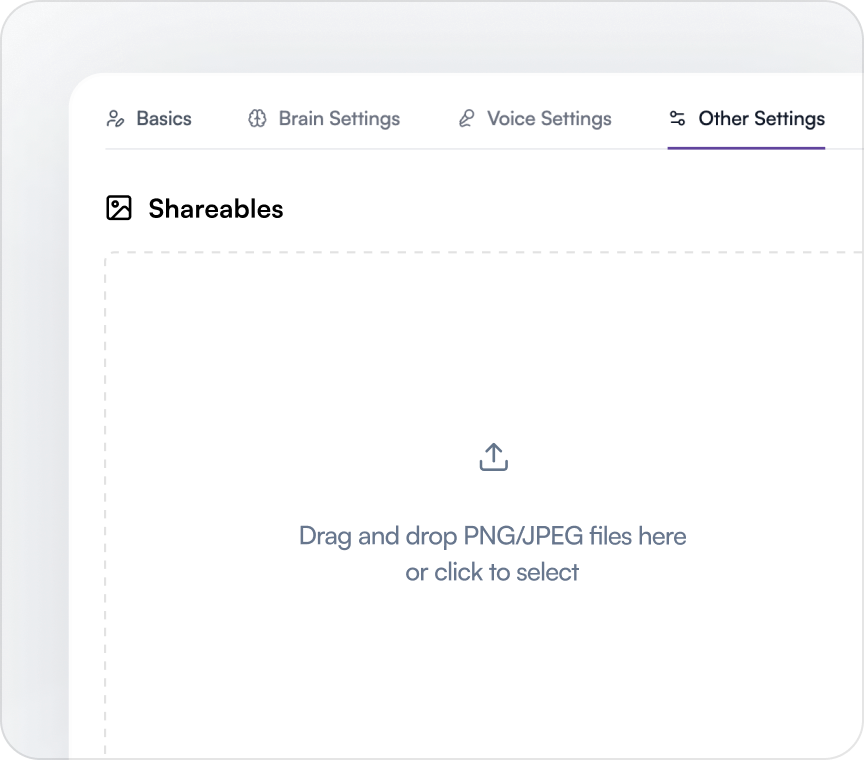Image resolution: width=864 pixels, height=760 pixels.
Task: Click the "or click to select" text
Action: (x=492, y=572)
